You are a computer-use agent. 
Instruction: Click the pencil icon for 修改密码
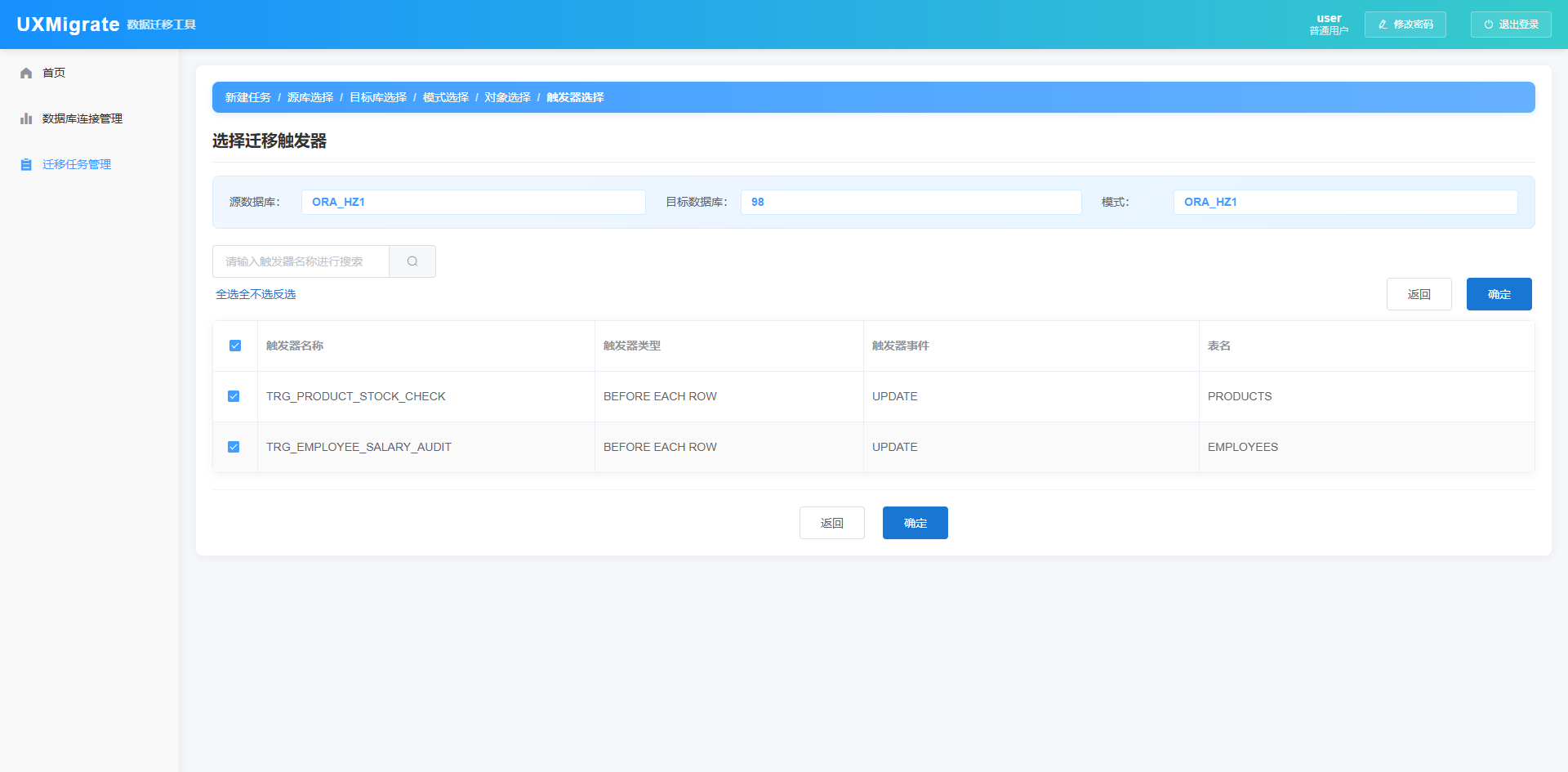click(1383, 25)
